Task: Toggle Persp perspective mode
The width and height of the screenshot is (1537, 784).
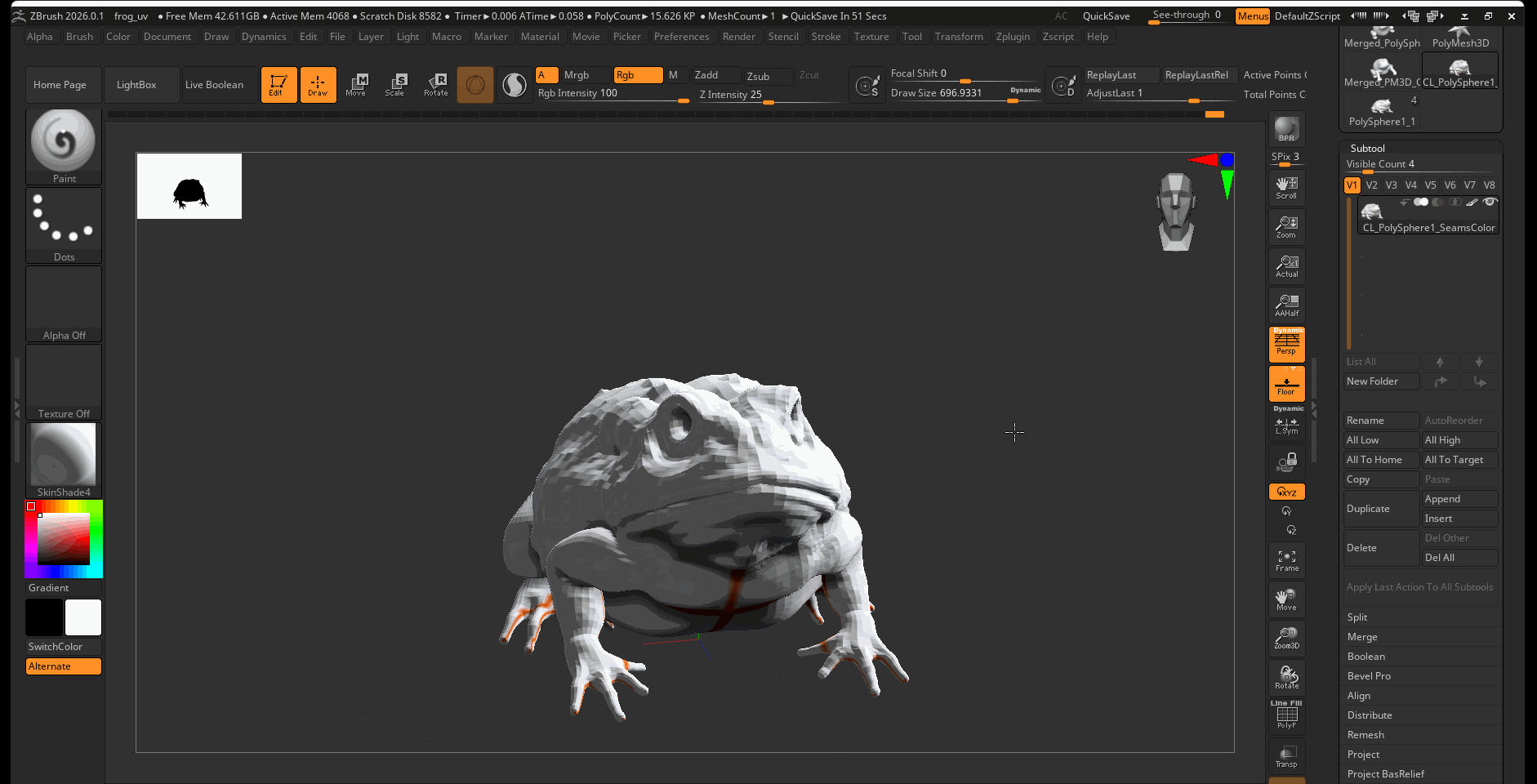Action: tap(1286, 344)
